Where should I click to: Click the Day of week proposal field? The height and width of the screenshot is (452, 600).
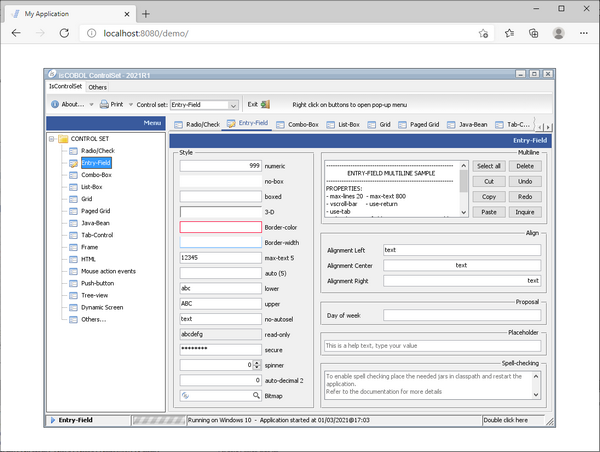point(462,315)
